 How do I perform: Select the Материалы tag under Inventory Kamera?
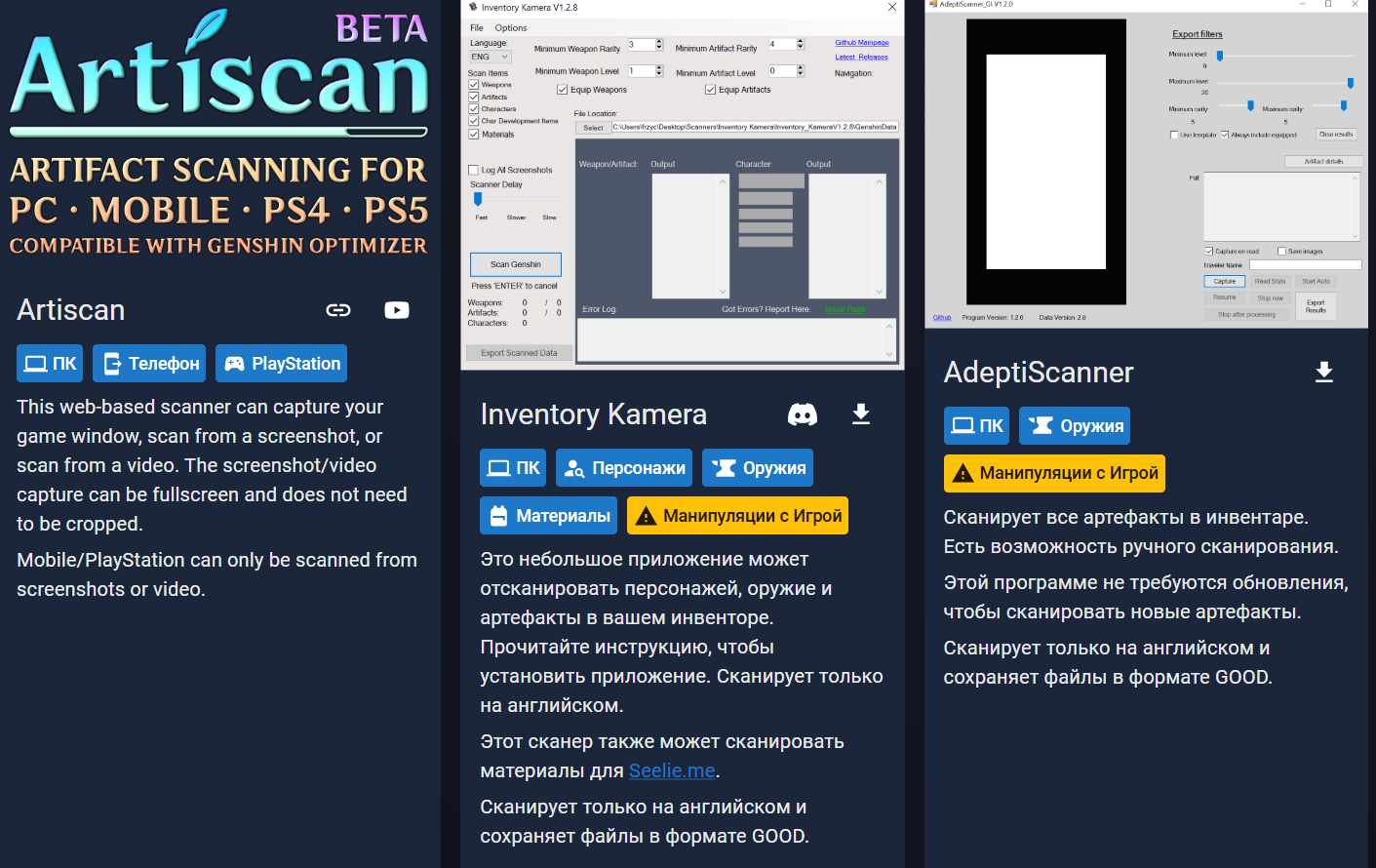tap(548, 516)
